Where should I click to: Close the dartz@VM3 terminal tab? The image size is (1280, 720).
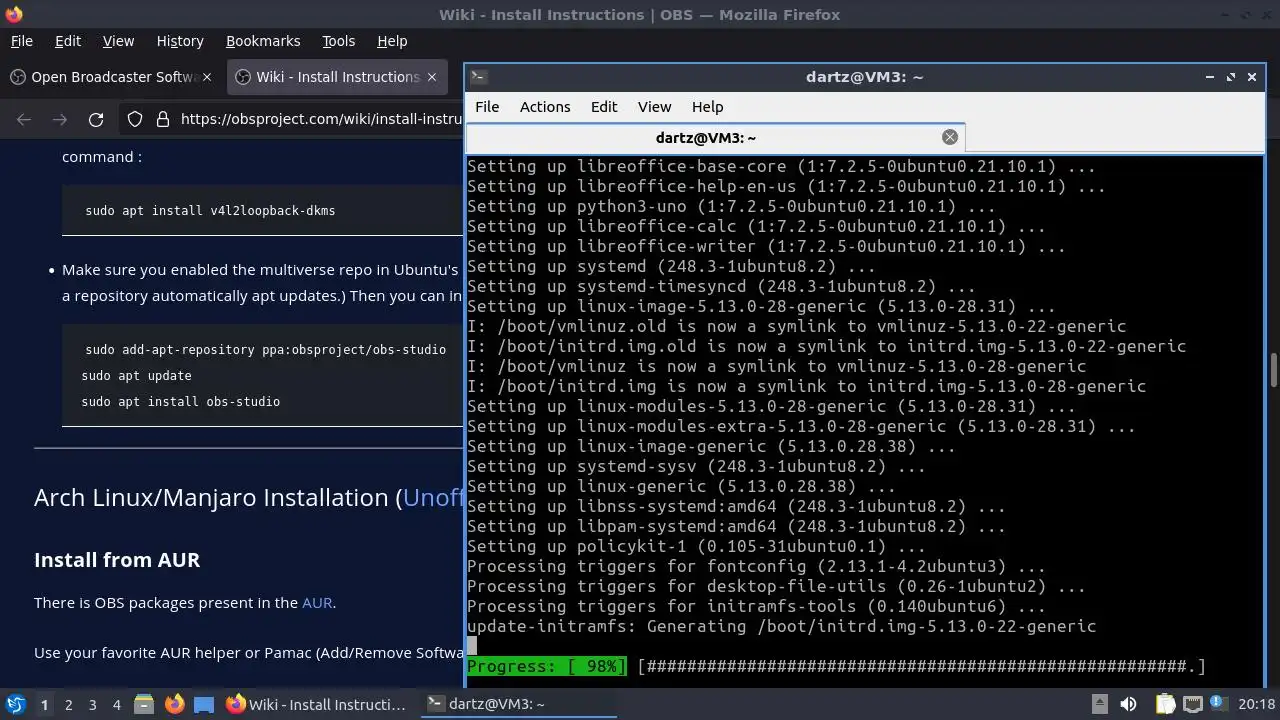pos(950,137)
